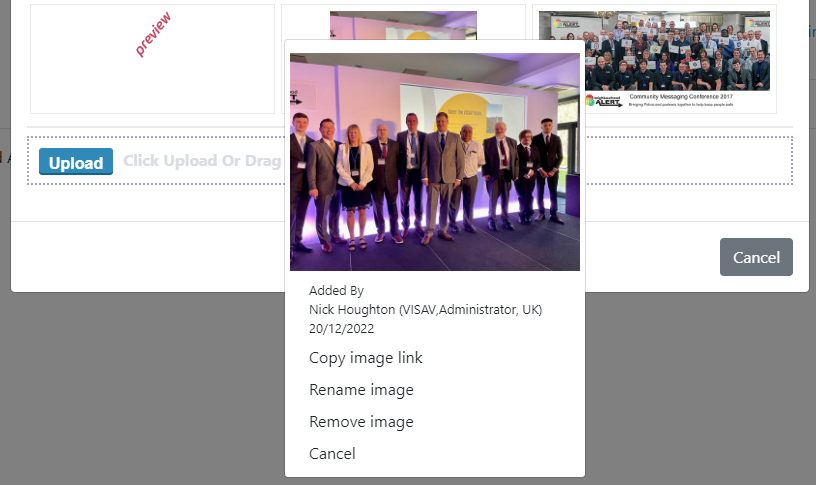
Task: Choose Rename image from the popup menu
Action: click(361, 390)
